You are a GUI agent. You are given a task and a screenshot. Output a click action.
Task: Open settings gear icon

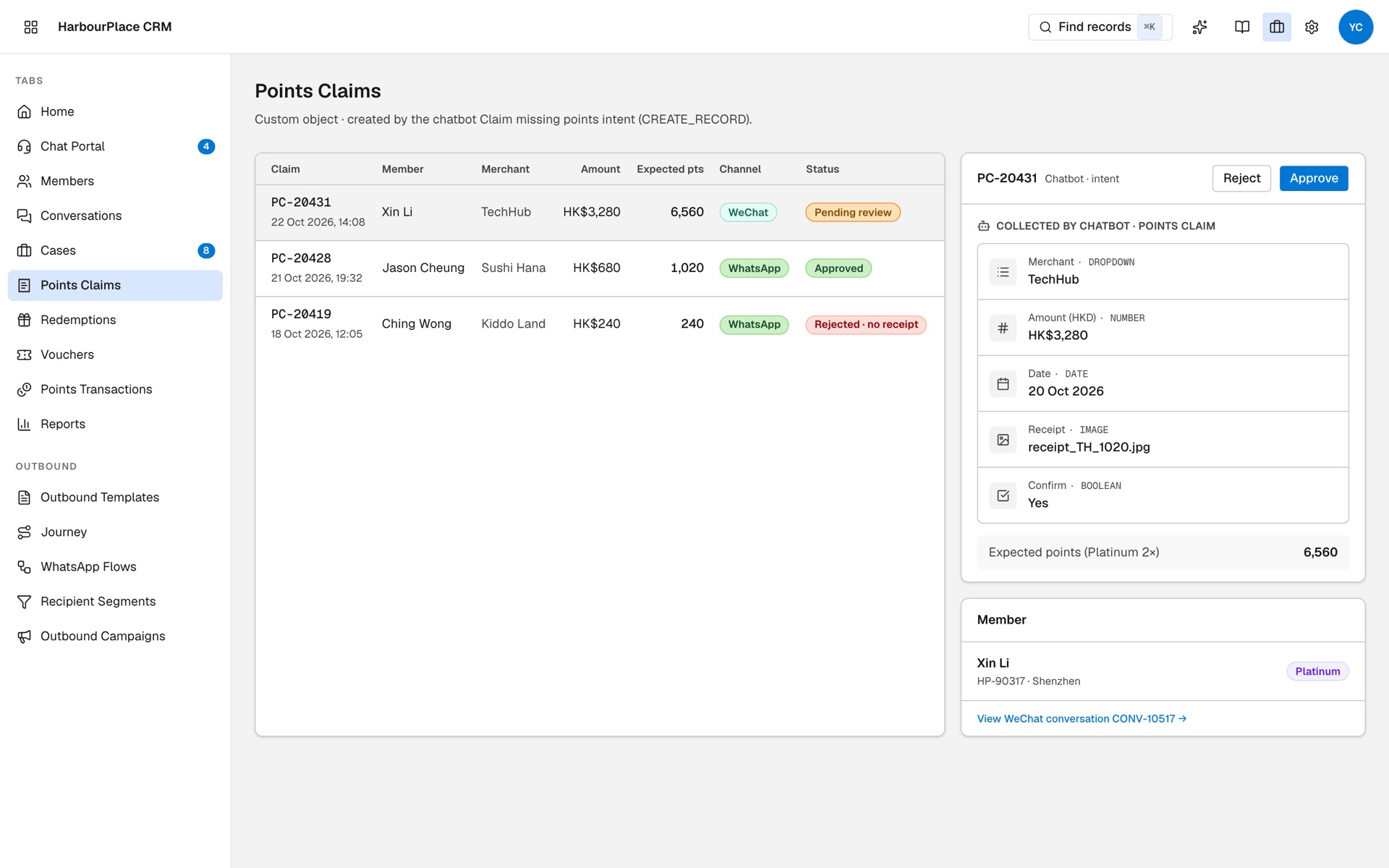pyautogui.click(x=1312, y=27)
